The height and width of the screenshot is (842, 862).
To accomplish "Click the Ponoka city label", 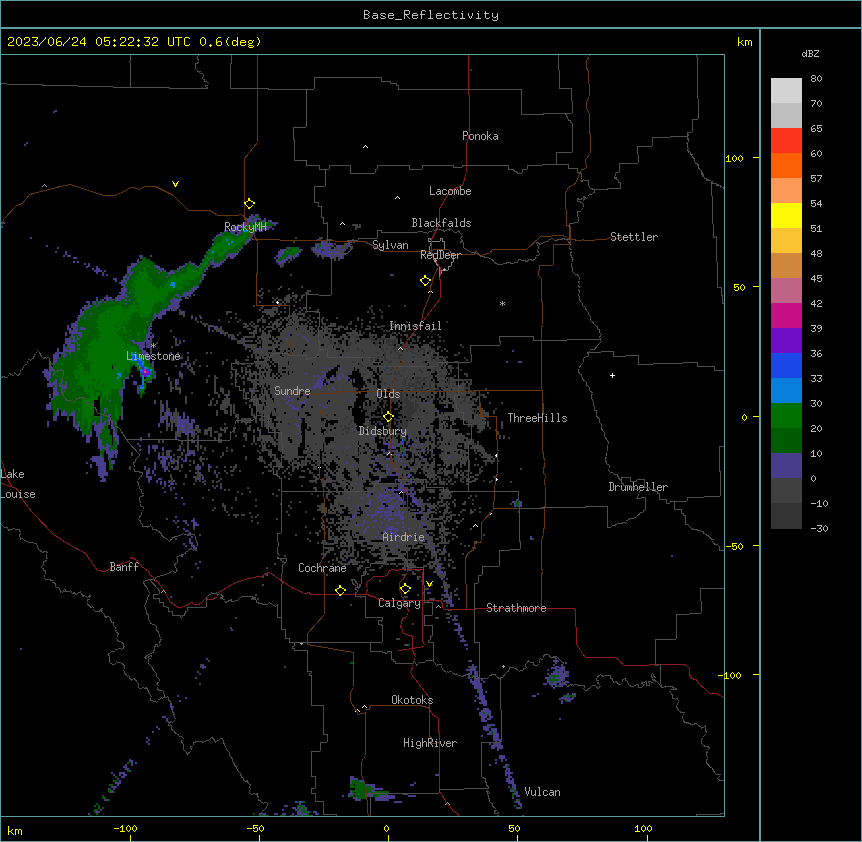I will (480, 136).
